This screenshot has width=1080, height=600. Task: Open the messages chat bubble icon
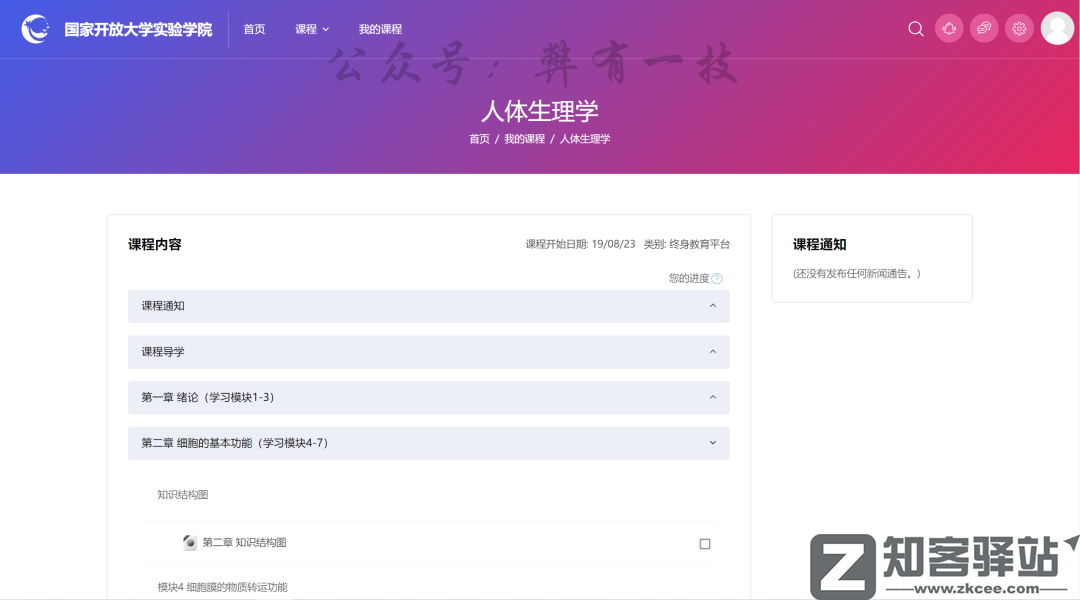click(x=984, y=28)
